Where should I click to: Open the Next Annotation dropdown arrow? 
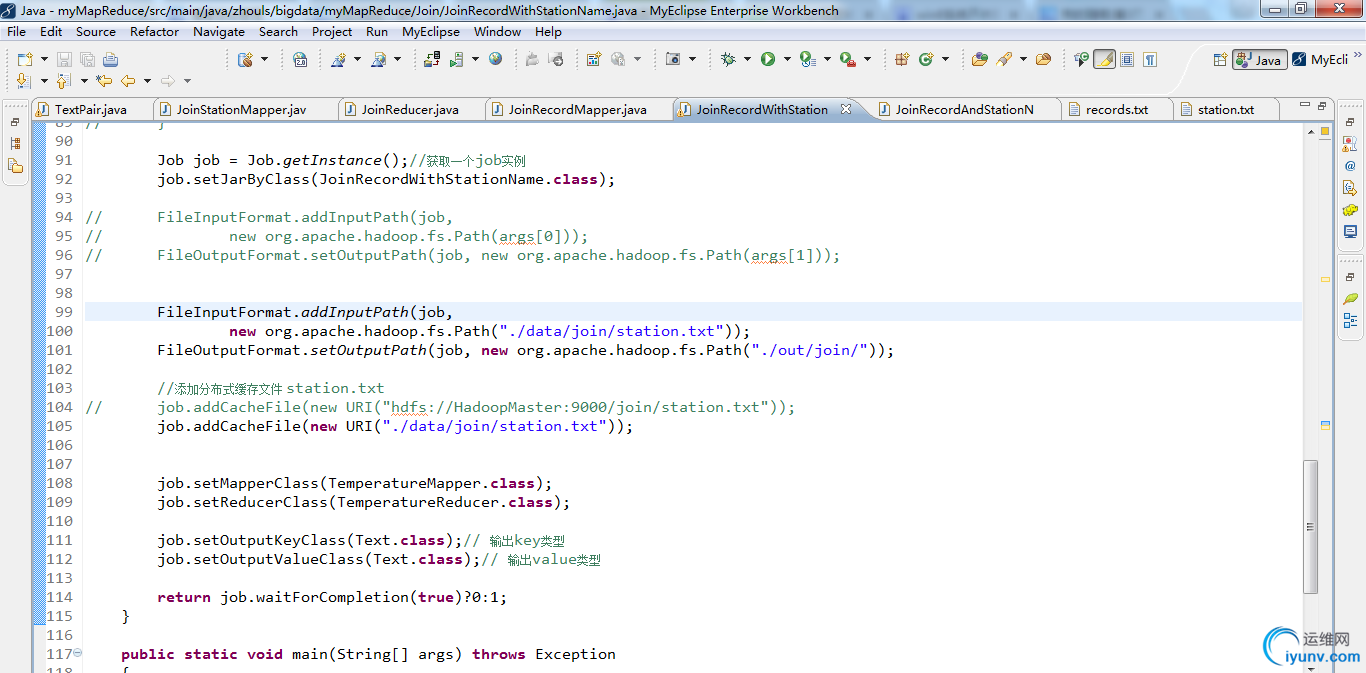point(44,80)
